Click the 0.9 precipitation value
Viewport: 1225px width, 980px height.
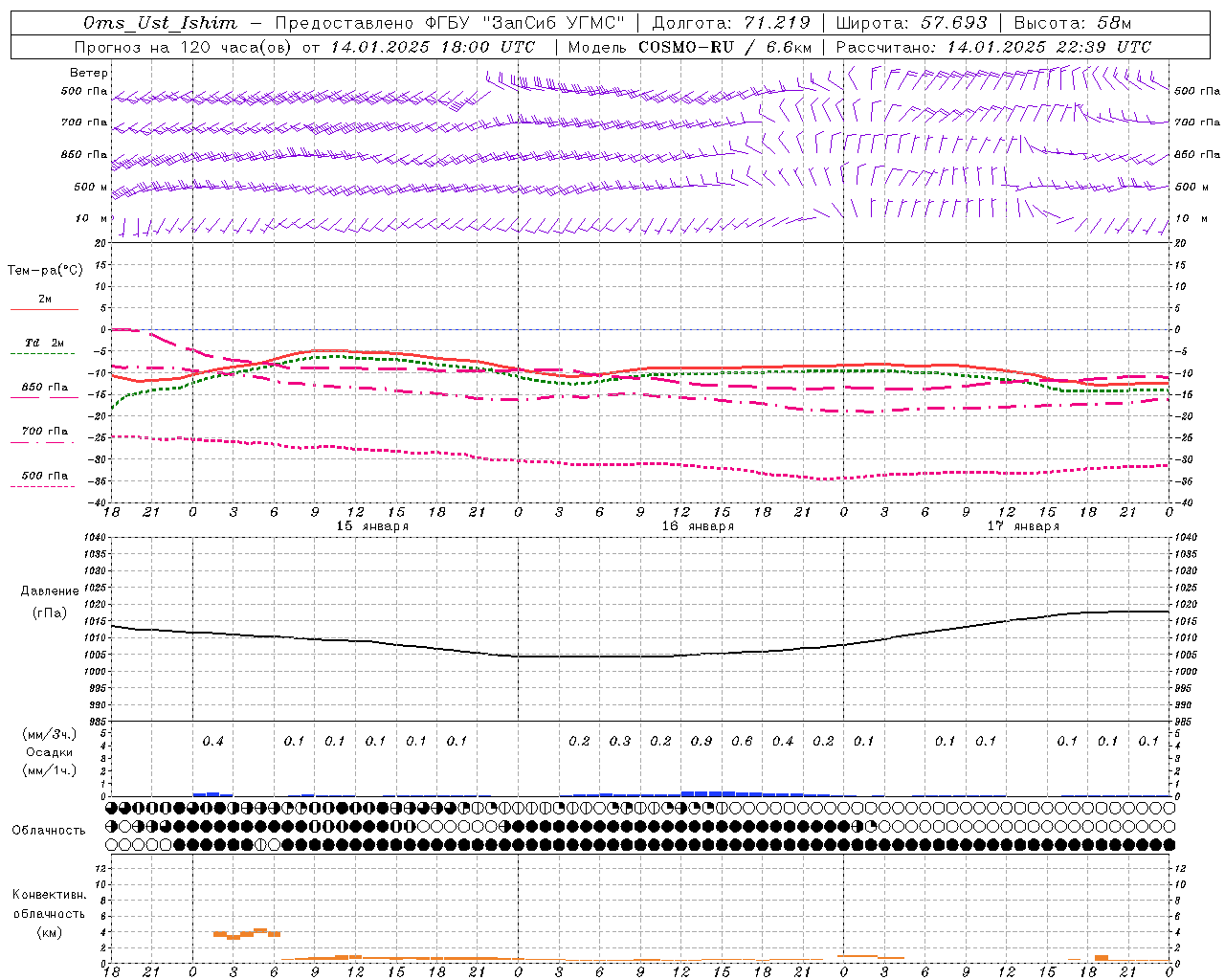702,741
